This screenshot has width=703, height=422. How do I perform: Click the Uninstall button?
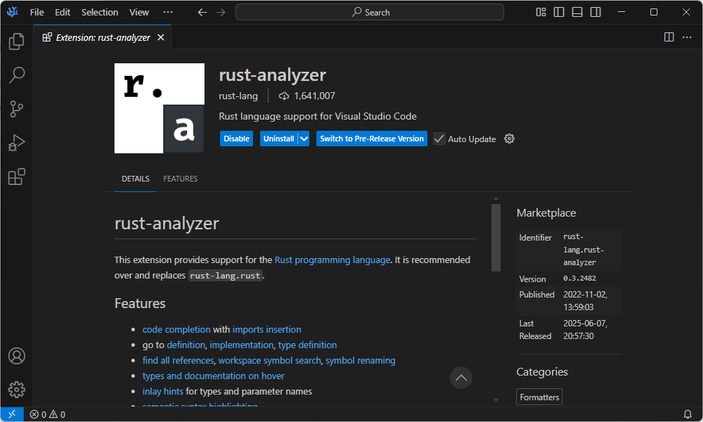coord(278,139)
